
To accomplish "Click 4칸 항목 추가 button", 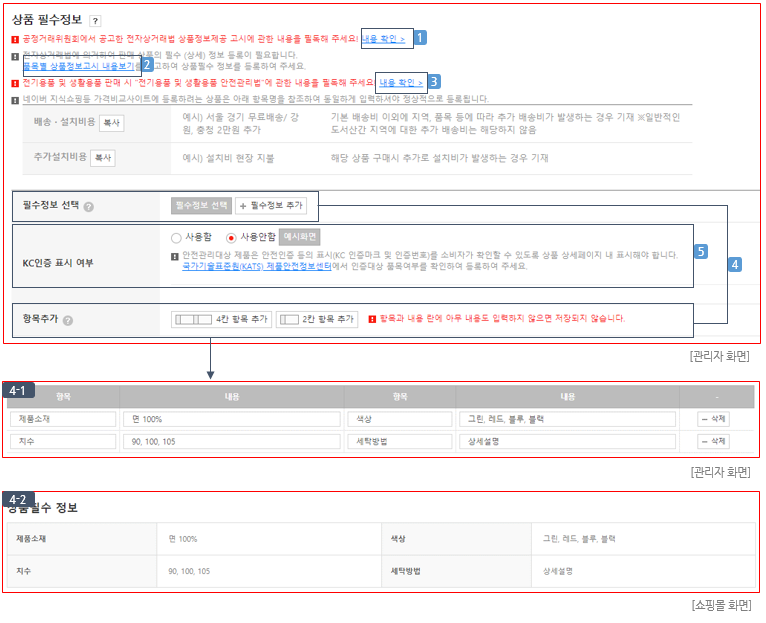I will click(221, 320).
